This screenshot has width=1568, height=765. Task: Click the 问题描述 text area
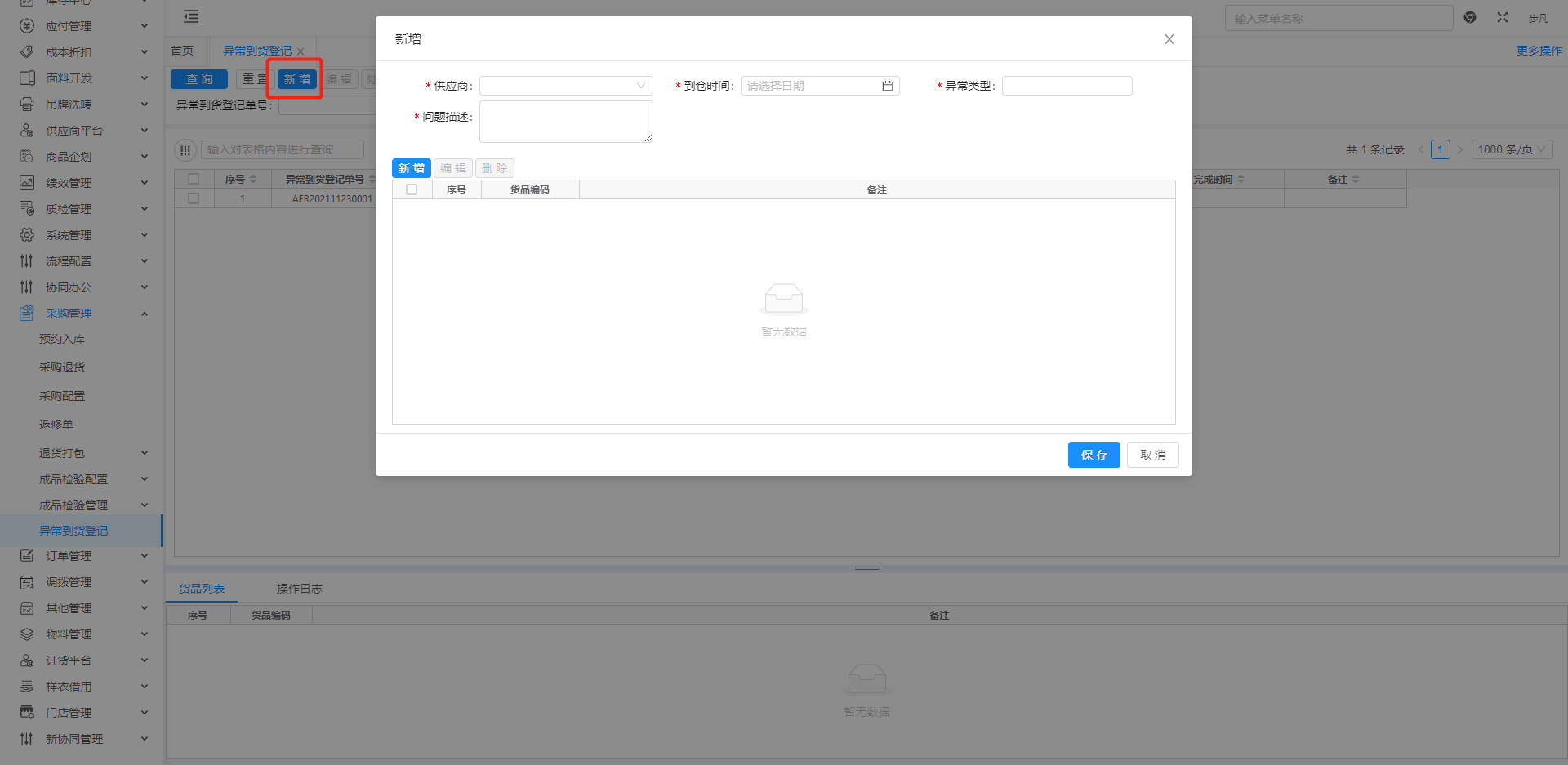pos(565,122)
